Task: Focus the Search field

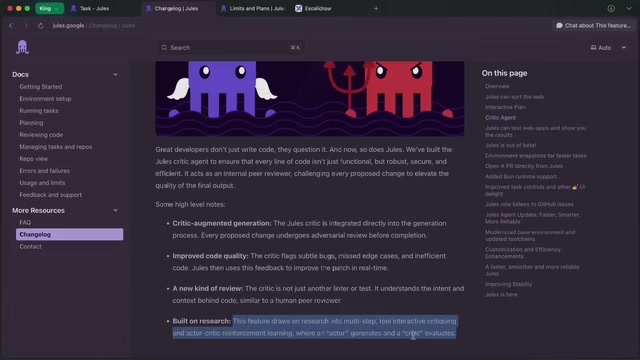Action: 230,47
